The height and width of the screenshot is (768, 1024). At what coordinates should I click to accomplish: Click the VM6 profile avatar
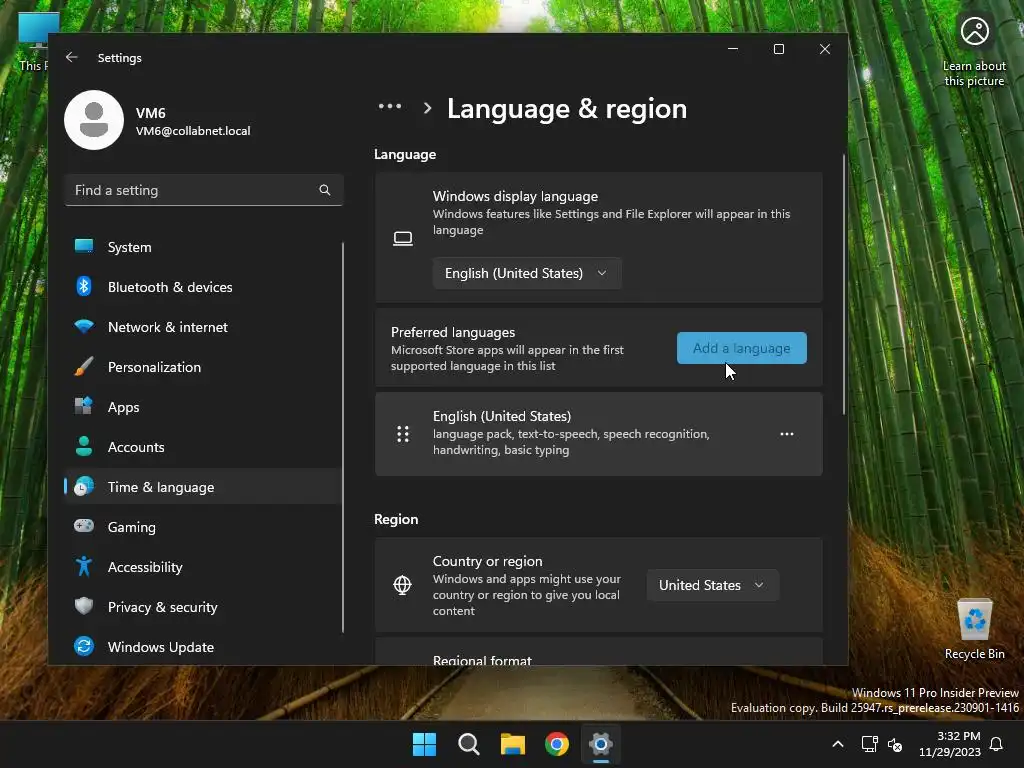94,120
